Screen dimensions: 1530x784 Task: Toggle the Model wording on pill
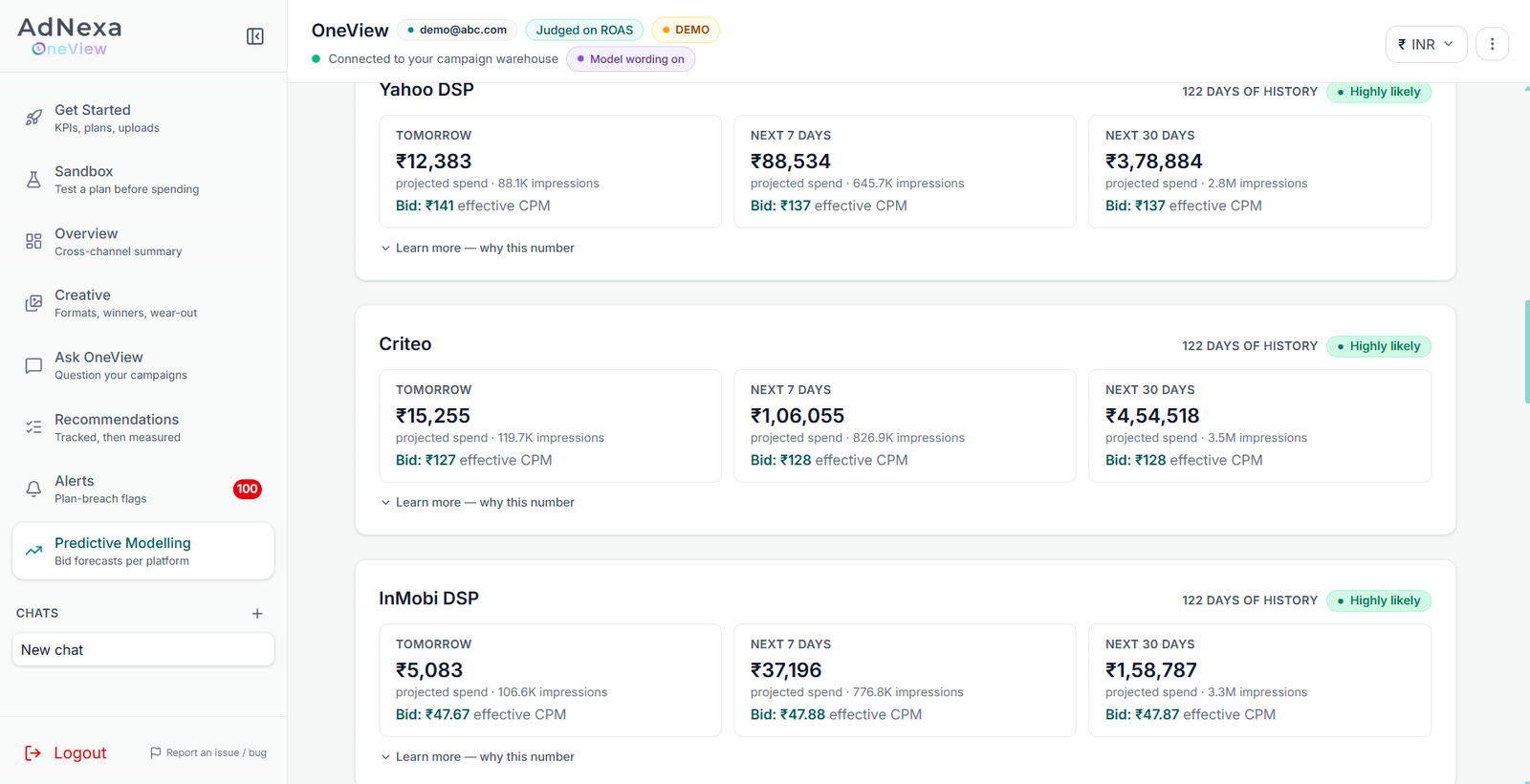pyautogui.click(x=631, y=59)
